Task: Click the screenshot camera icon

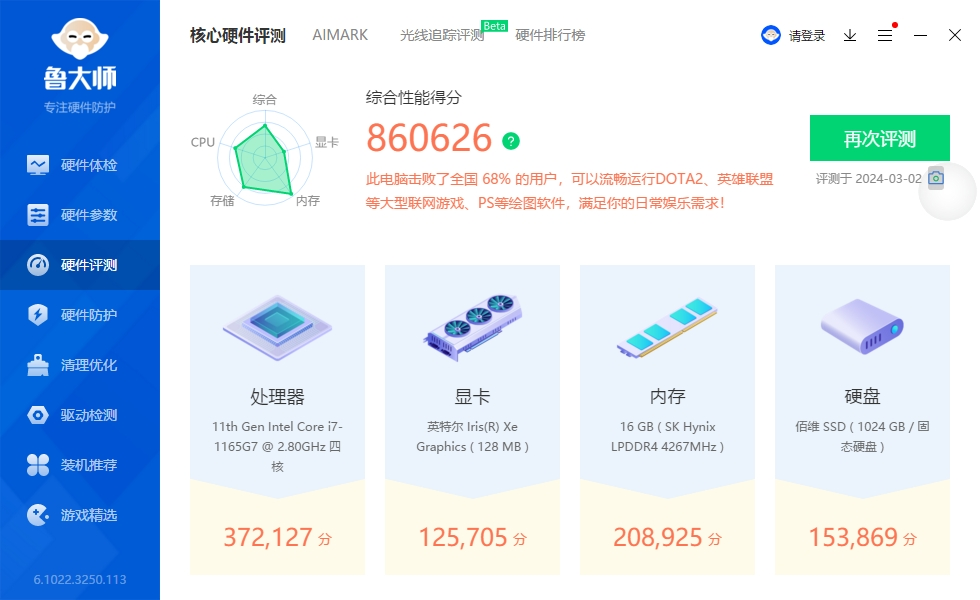Action: point(936,178)
